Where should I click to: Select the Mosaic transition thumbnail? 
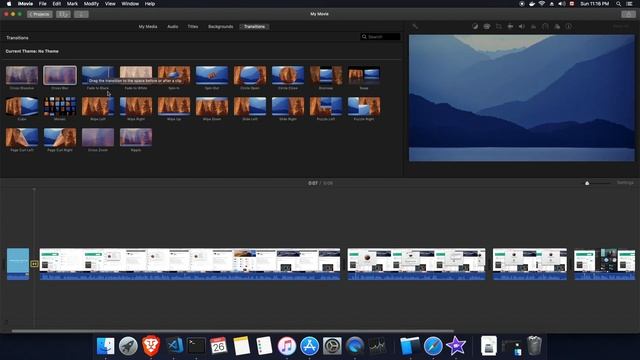60,107
